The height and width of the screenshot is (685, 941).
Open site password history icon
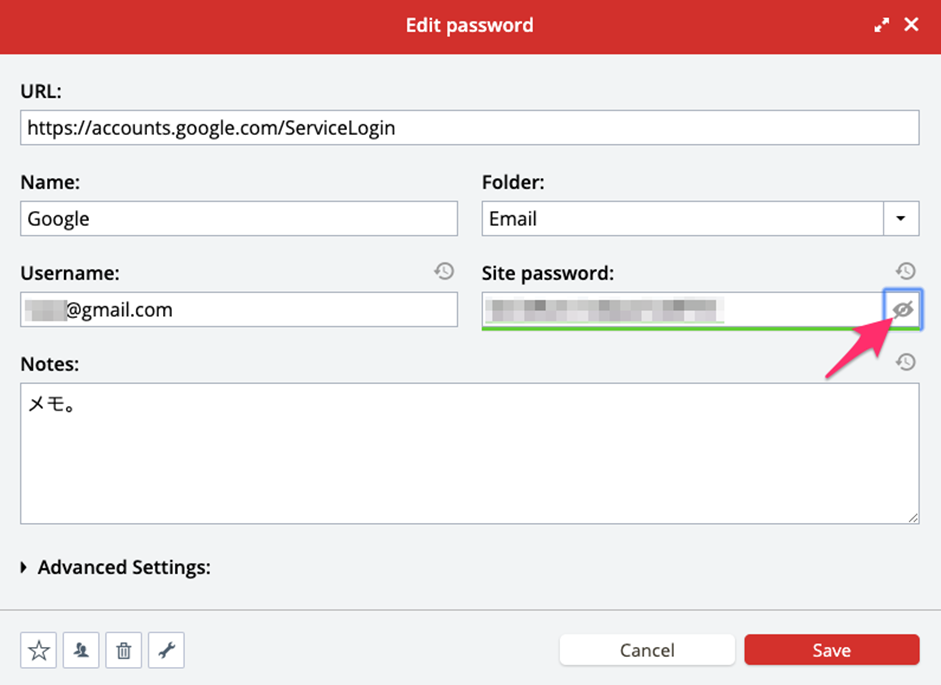906,271
